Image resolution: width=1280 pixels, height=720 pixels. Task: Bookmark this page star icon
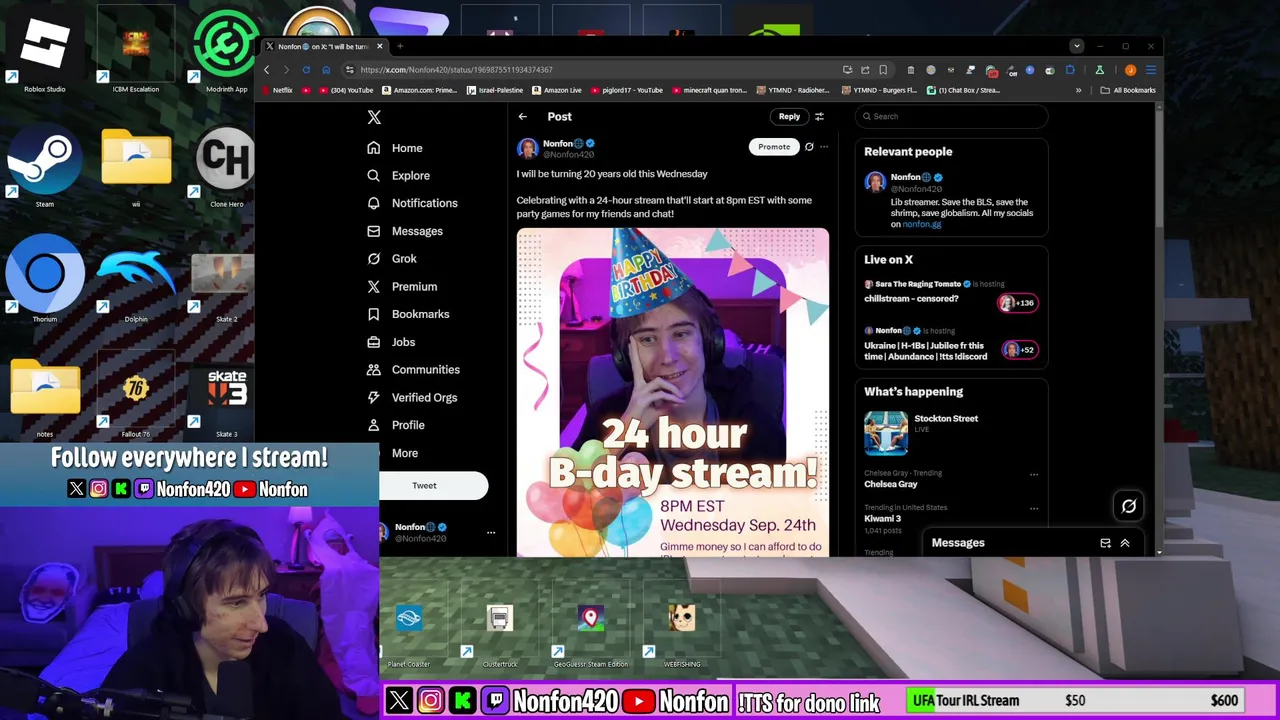pos(883,70)
